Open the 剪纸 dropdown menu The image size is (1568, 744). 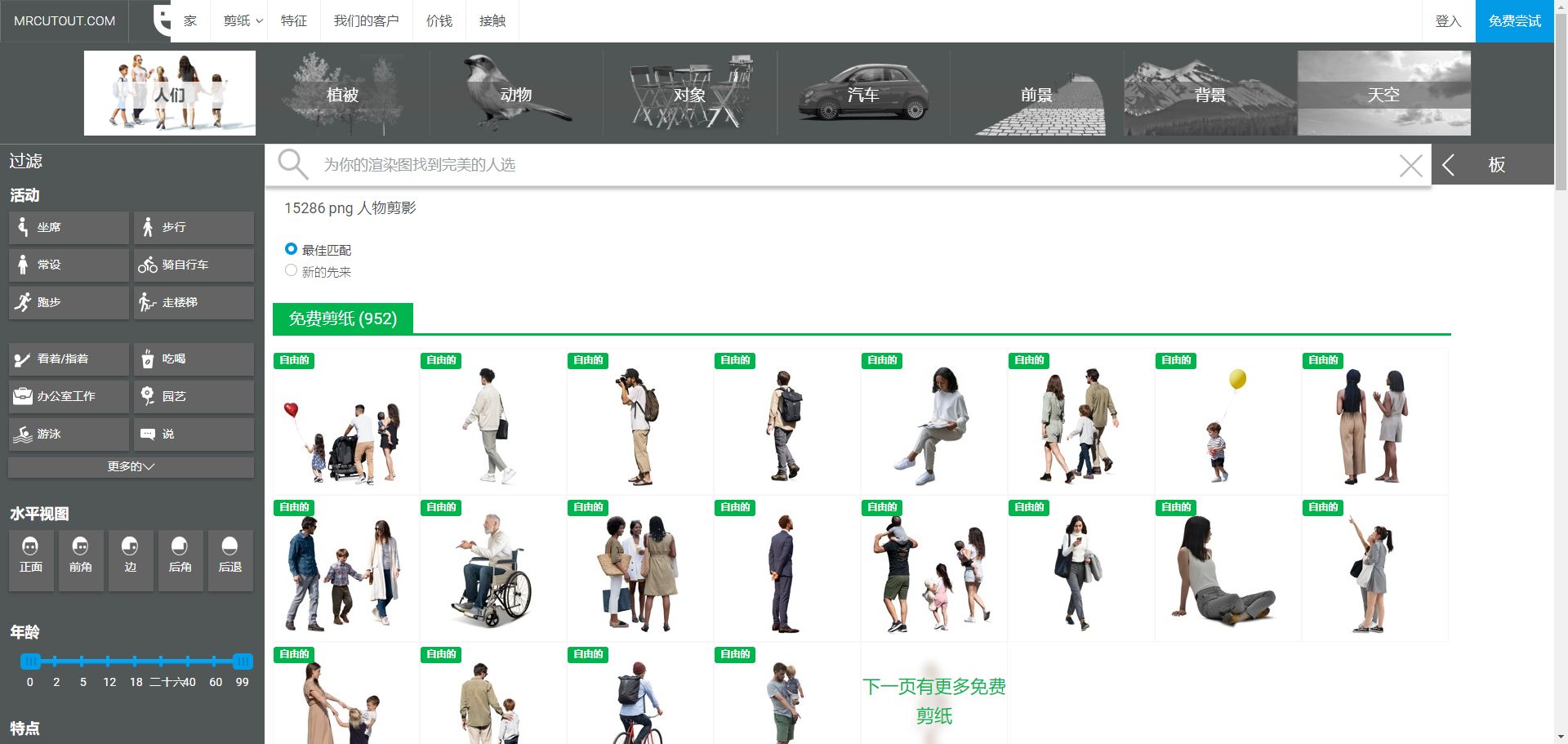coord(243,21)
